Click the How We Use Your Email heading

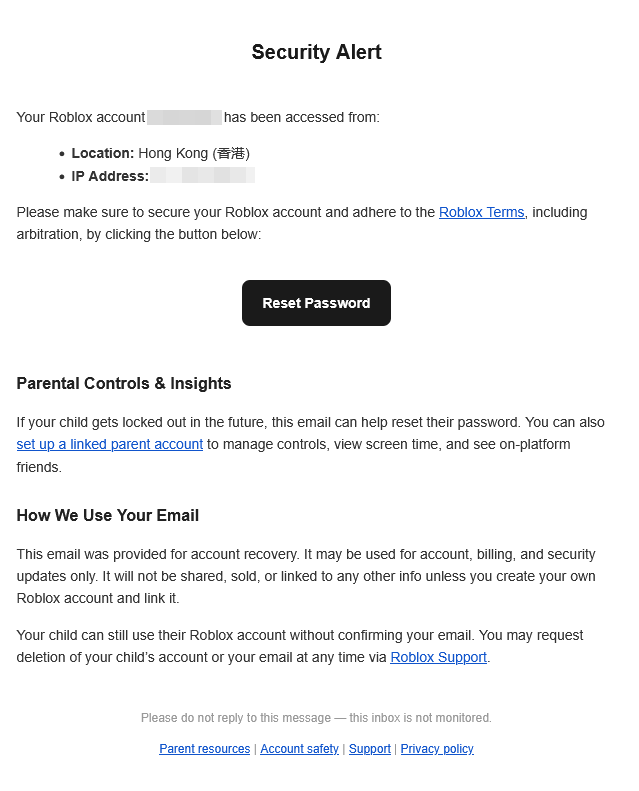(x=108, y=515)
